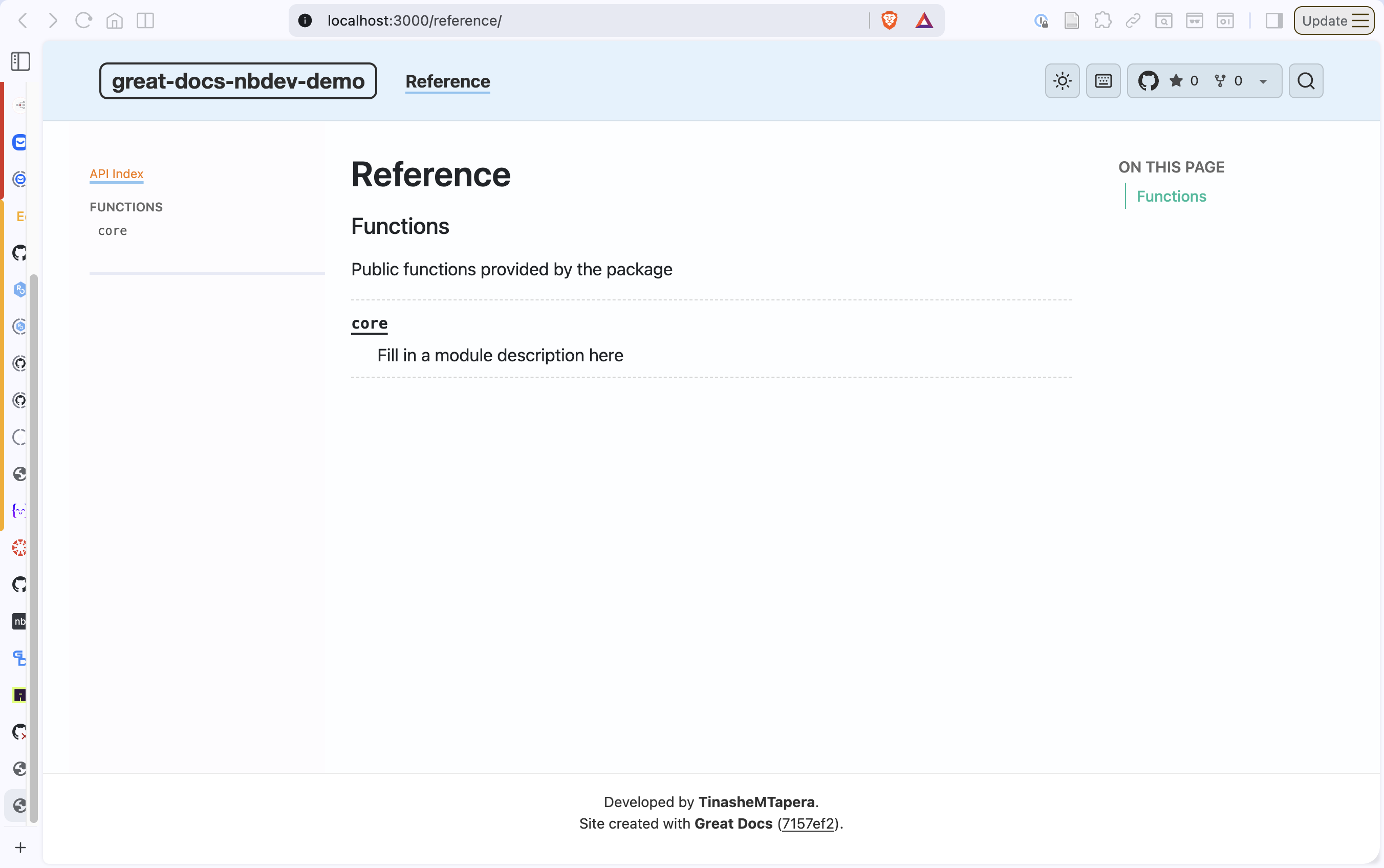Open API Index in sidebar
Screen dimensions: 1384x868
(x=116, y=173)
